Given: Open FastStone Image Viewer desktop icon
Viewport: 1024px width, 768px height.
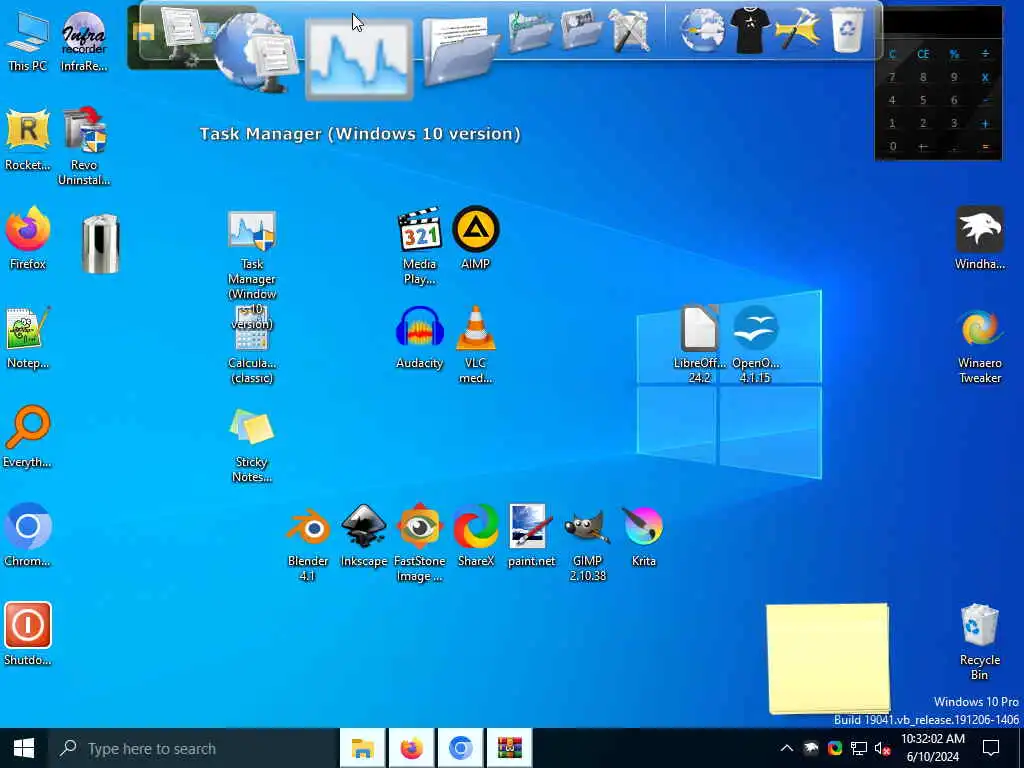Looking at the screenshot, I should pos(419,542).
